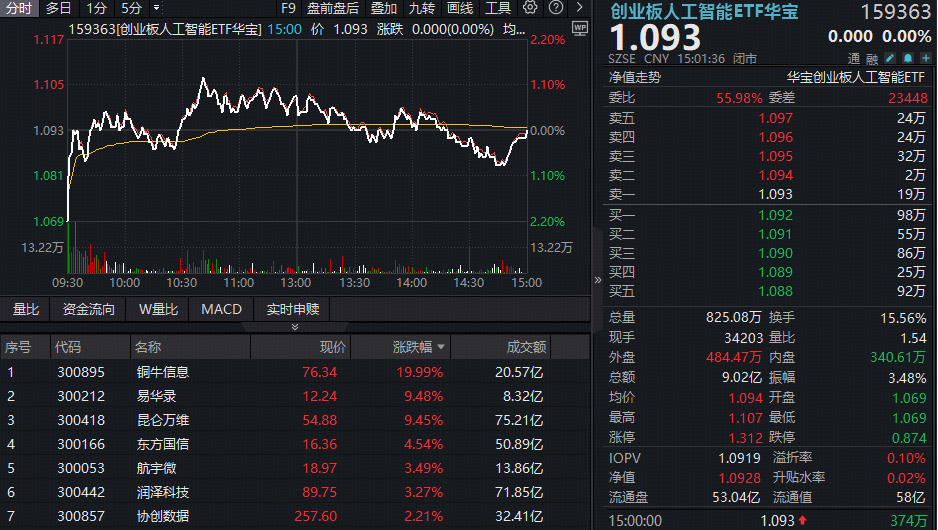Select the 铜牛信息 row in stock list

162,372
